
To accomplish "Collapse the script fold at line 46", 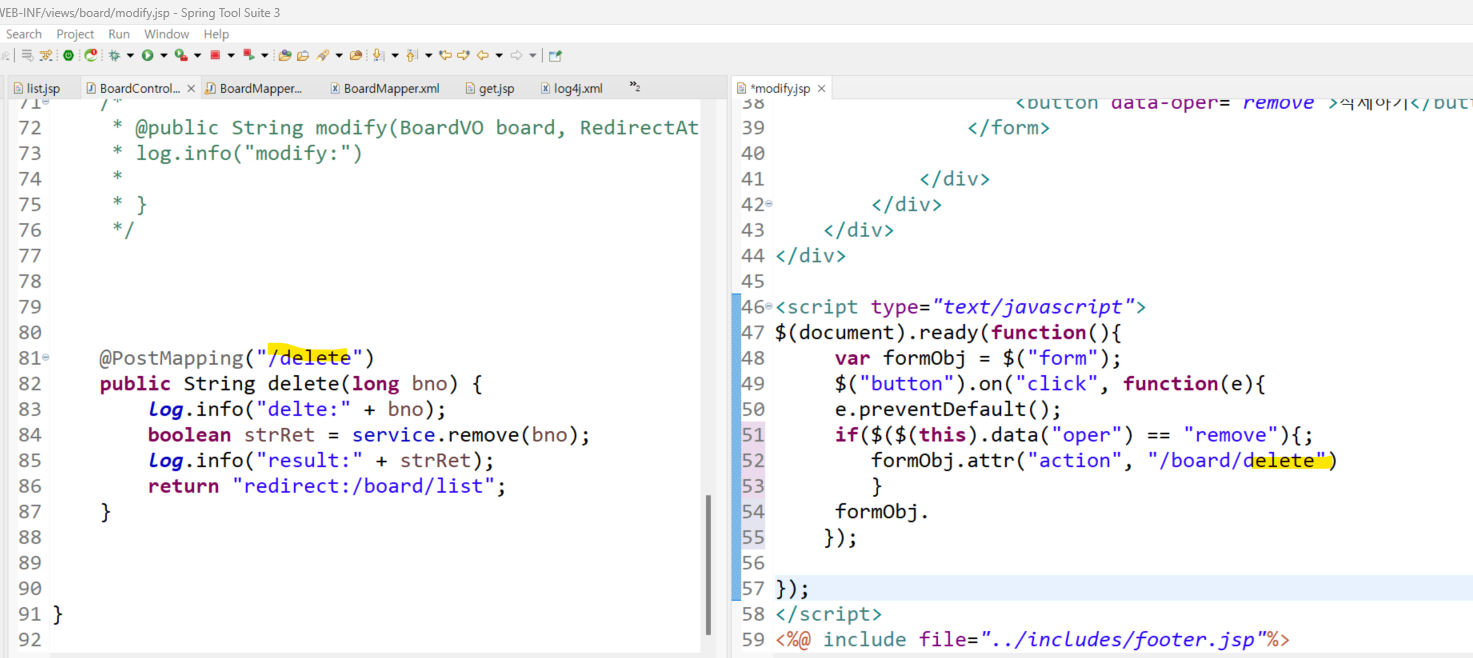I will coord(769,307).
